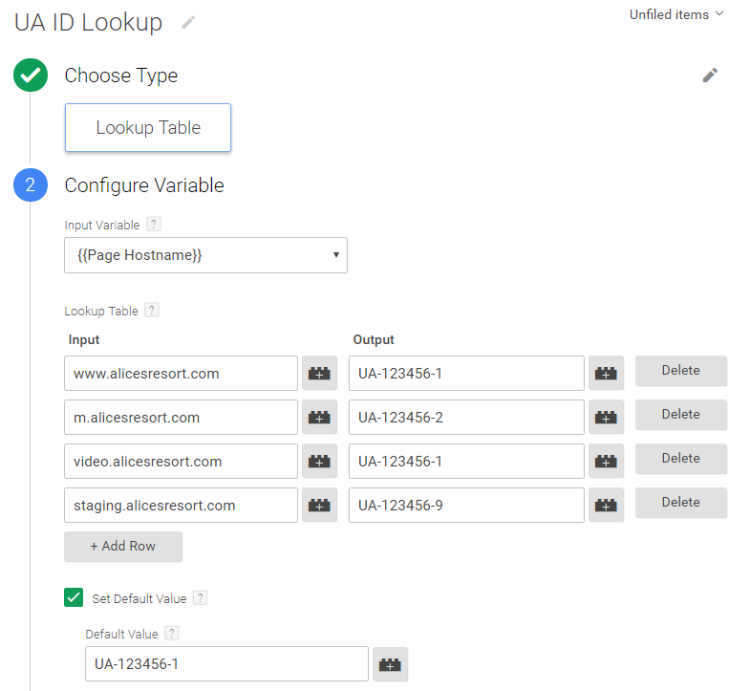Click the Choose Type edit pencil icon
Screen dimensions: 750x691
point(710,75)
